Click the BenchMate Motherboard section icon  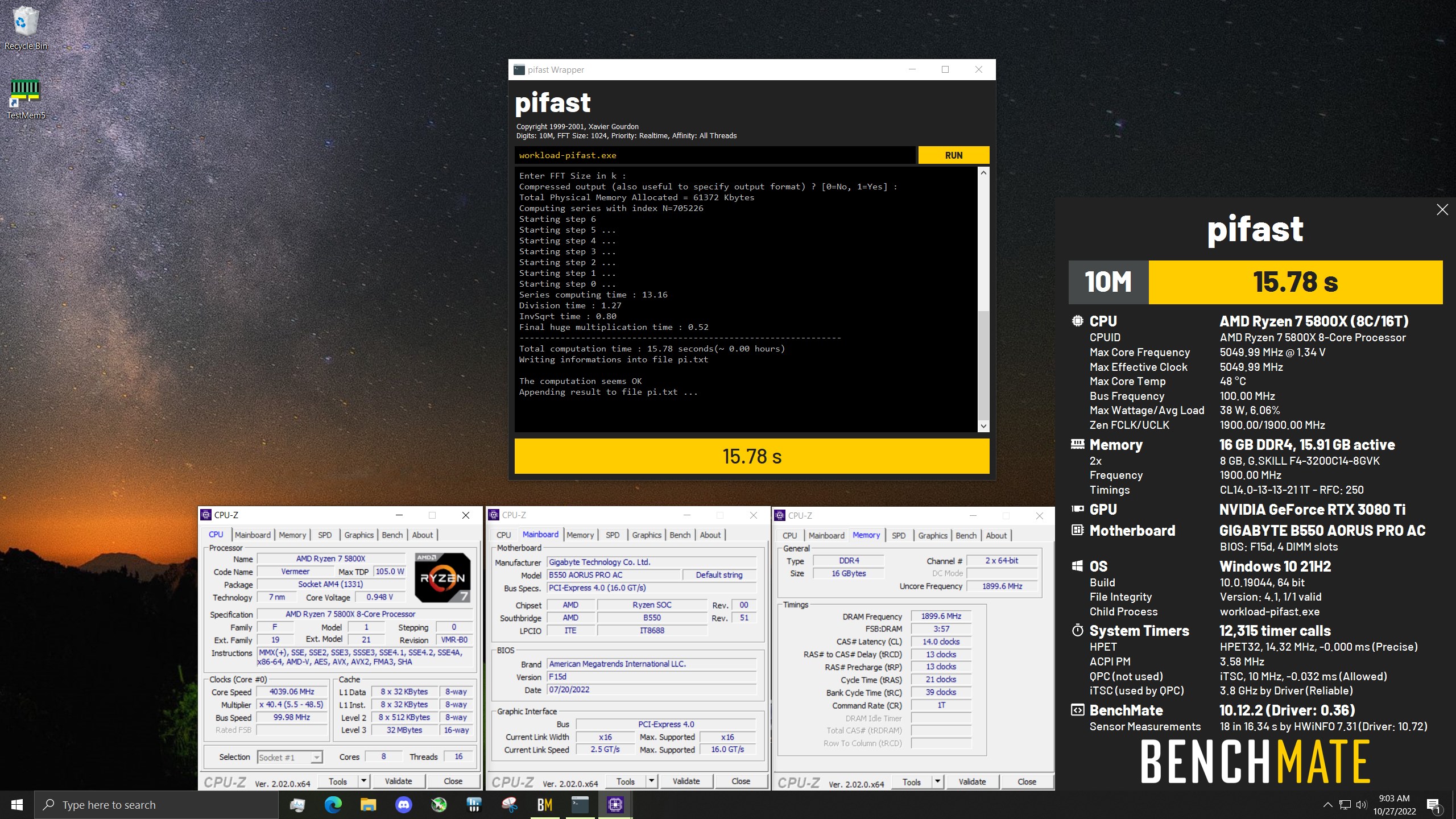1077,530
